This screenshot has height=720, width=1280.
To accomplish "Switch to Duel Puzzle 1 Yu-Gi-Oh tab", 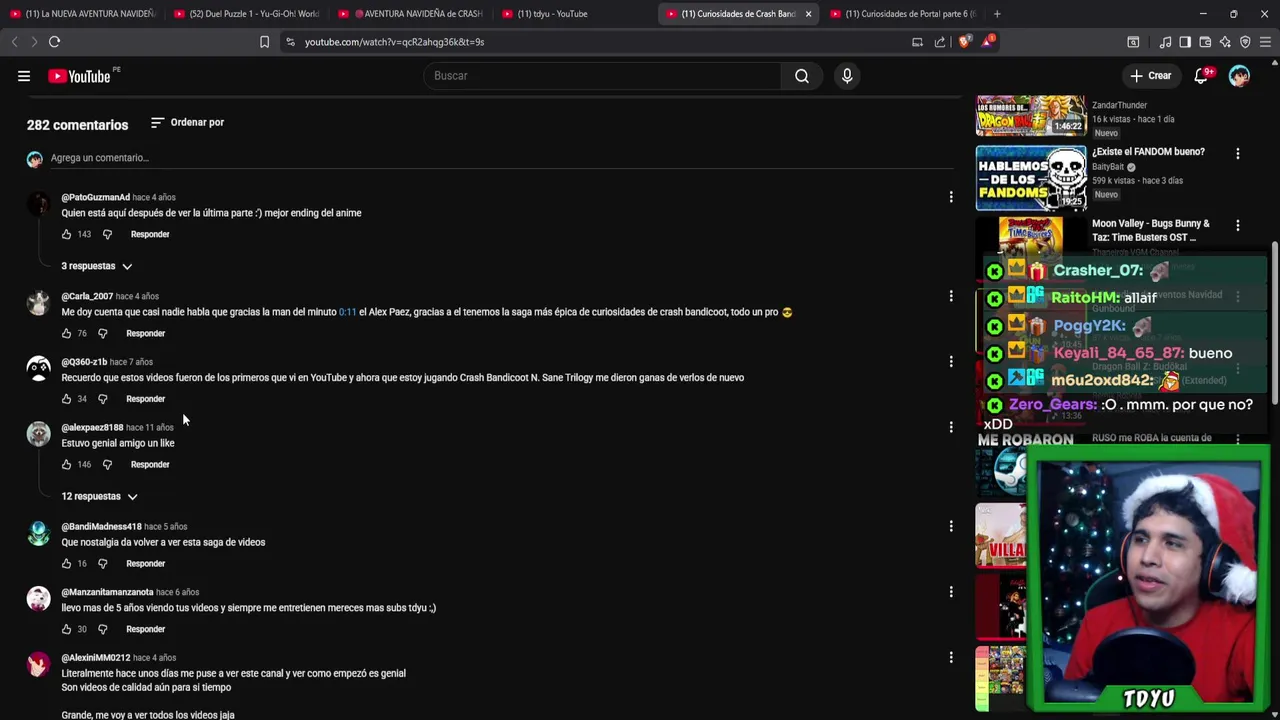I will (x=246, y=14).
